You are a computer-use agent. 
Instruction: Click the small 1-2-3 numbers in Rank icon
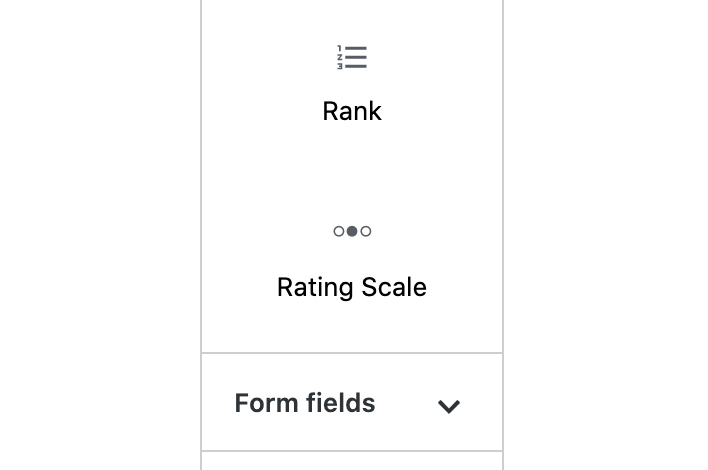340,58
